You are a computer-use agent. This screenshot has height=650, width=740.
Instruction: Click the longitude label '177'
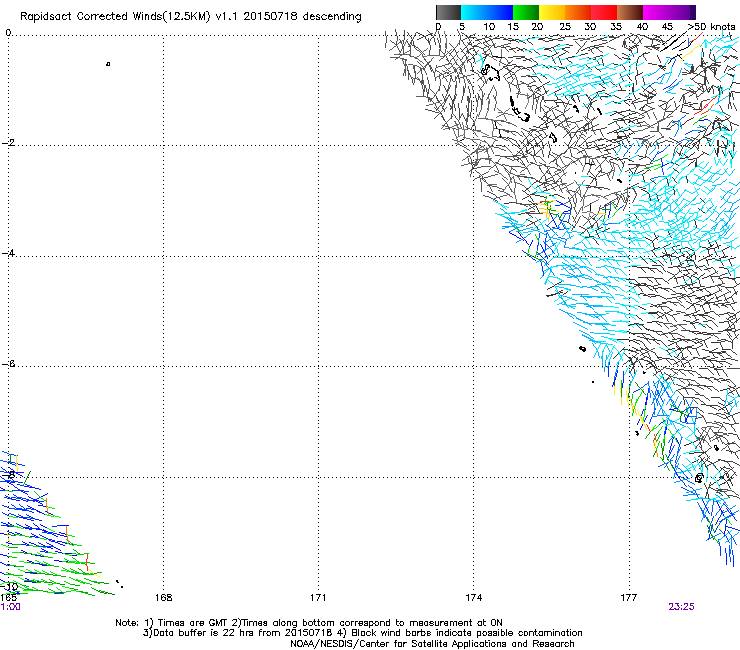point(629,598)
